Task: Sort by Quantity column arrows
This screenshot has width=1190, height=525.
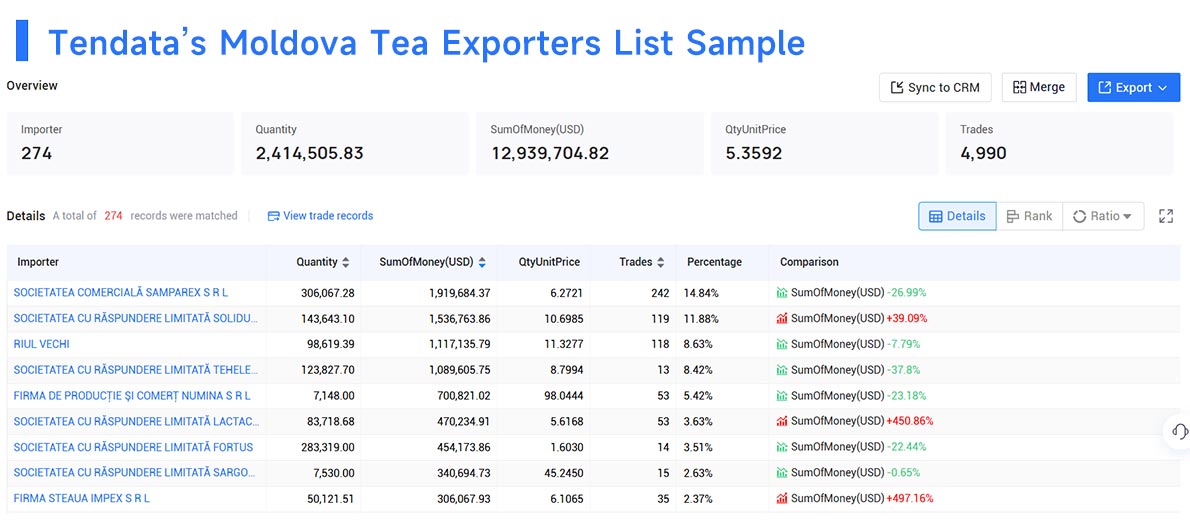Action: click(x=346, y=262)
